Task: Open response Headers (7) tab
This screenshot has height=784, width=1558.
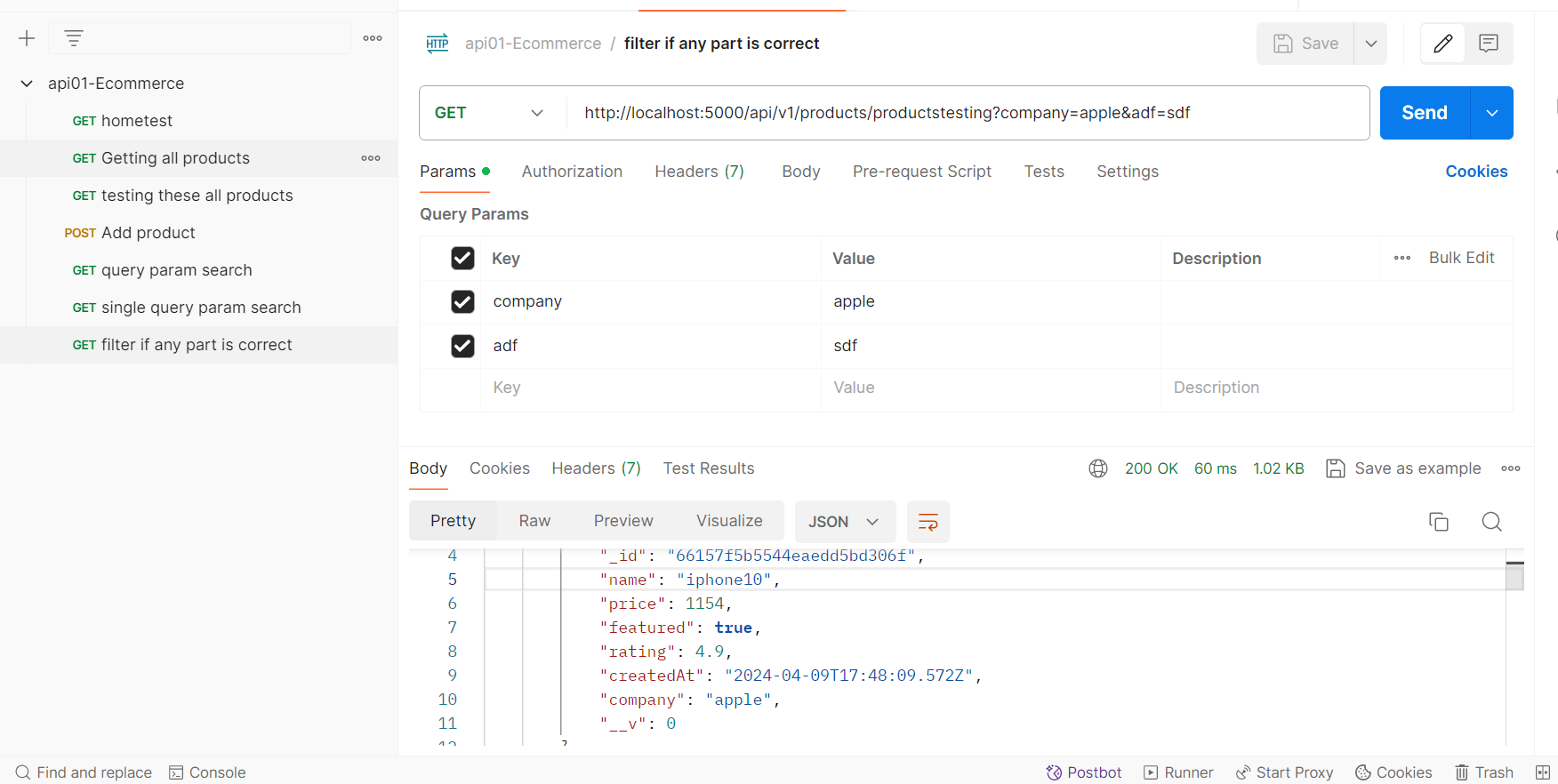Action: click(596, 468)
